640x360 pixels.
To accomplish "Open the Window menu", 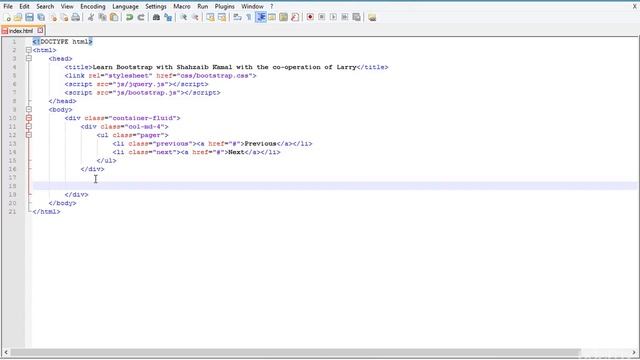I will pyautogui.click(x=252, y=7).
